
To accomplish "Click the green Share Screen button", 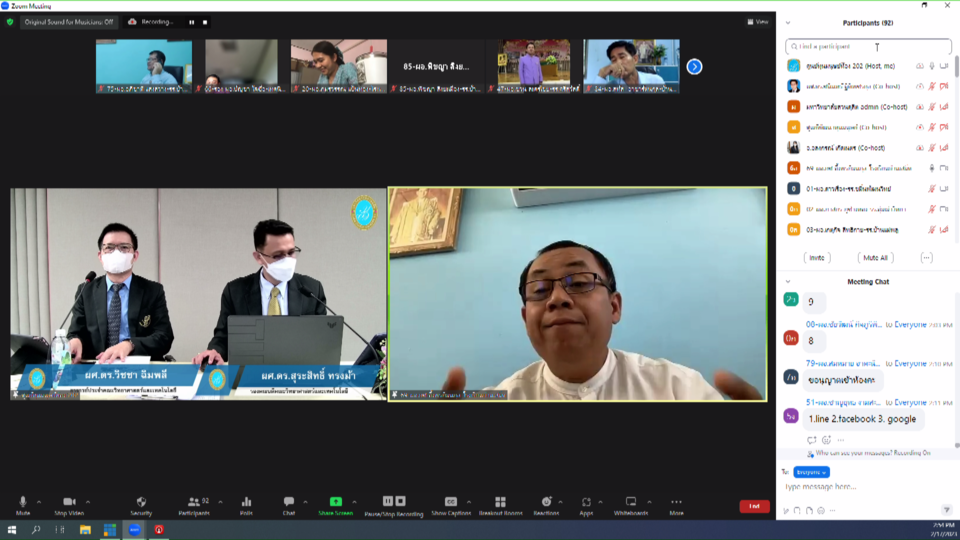I will pos(336,506).
